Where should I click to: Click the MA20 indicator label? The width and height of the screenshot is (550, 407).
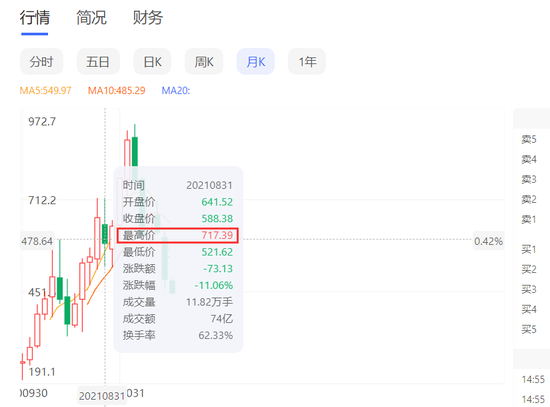pos(176,91)
